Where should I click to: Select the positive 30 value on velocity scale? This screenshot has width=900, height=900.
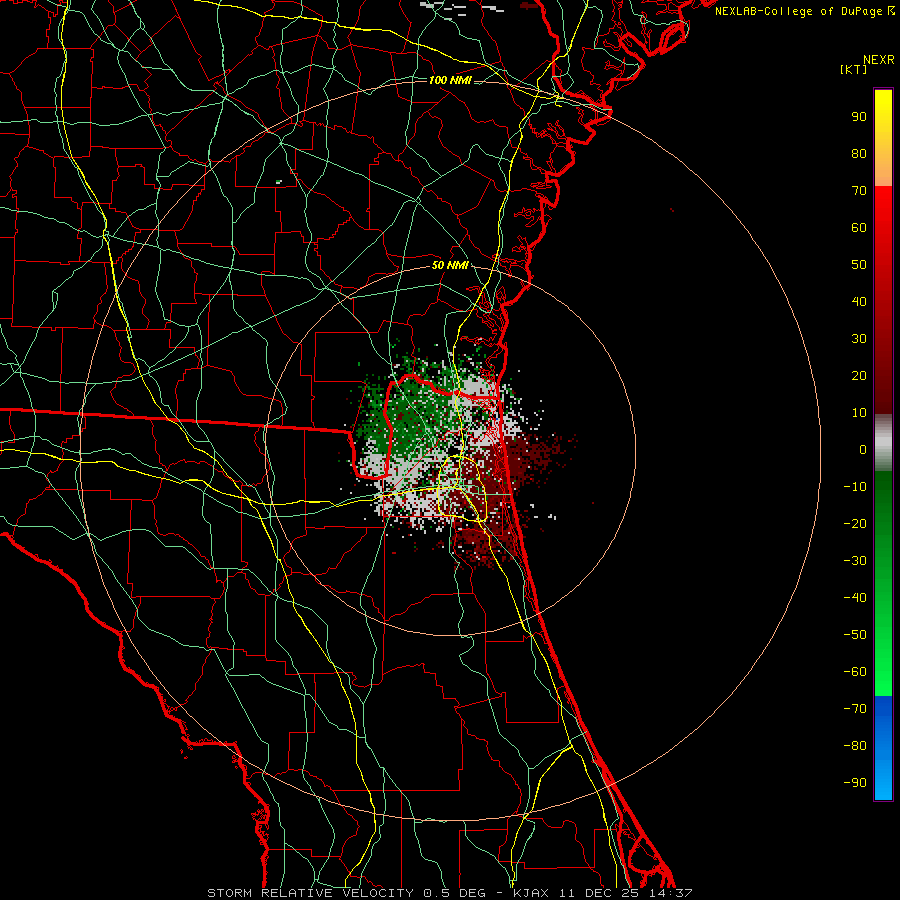point(859,339)
